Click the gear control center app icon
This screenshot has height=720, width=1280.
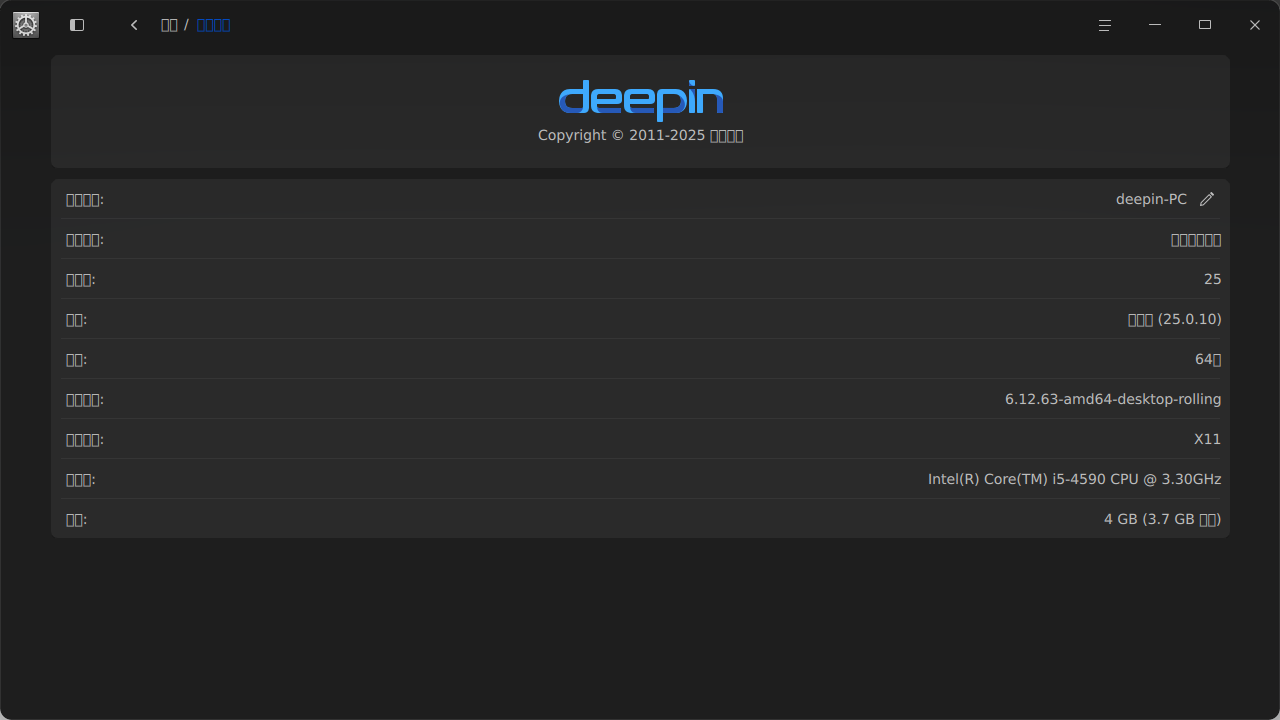pyautogui.click(x=26, y=25)
